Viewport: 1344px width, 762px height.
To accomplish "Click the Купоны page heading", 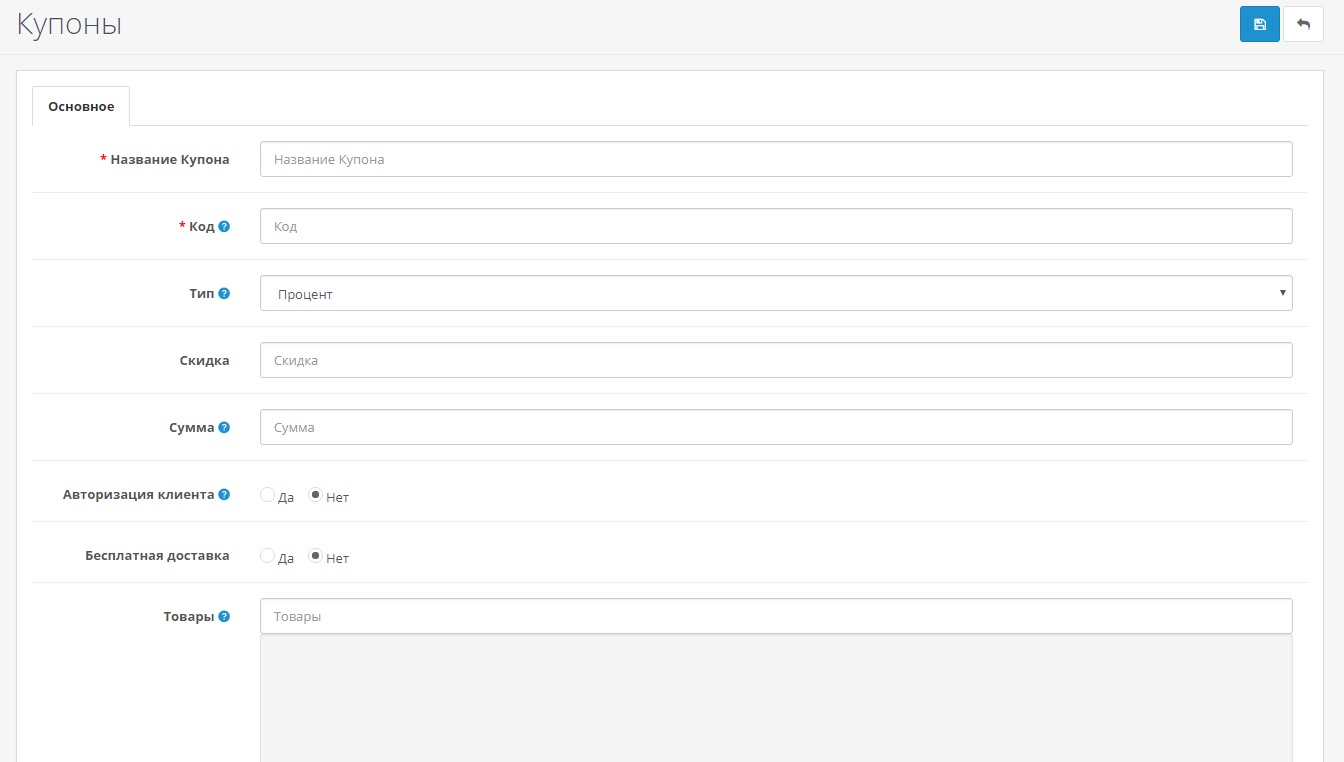I will tap(69, 25).
